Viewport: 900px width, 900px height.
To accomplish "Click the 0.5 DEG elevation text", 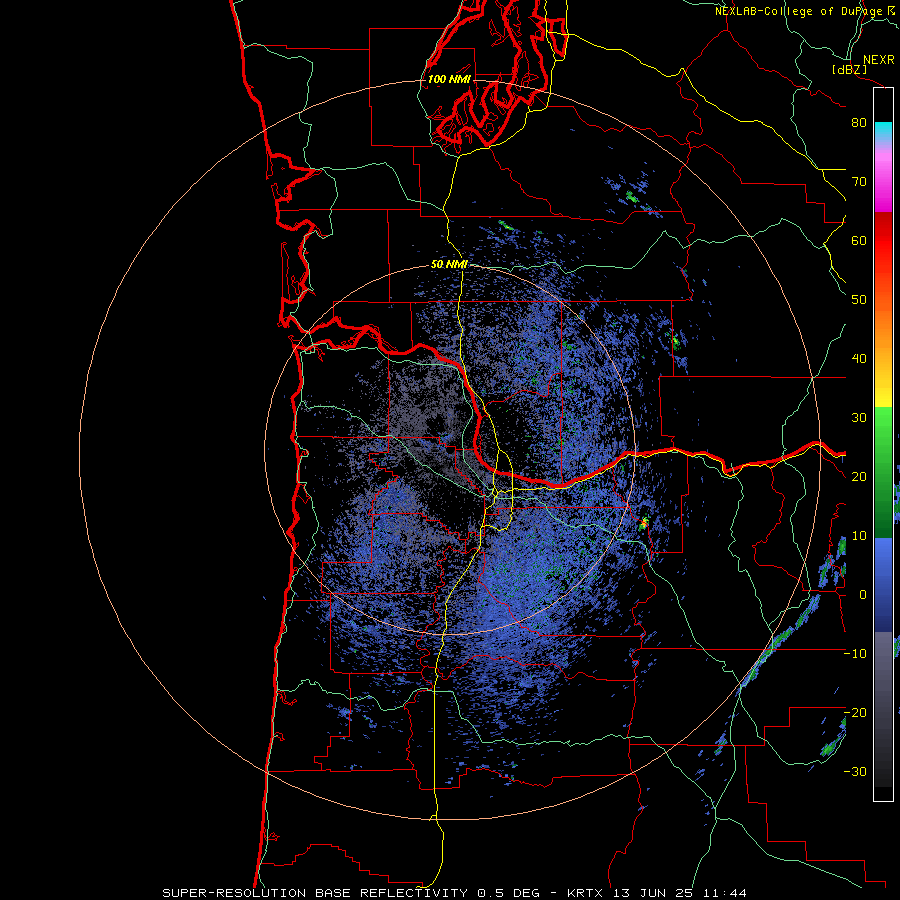I will (x=509, y=893).
